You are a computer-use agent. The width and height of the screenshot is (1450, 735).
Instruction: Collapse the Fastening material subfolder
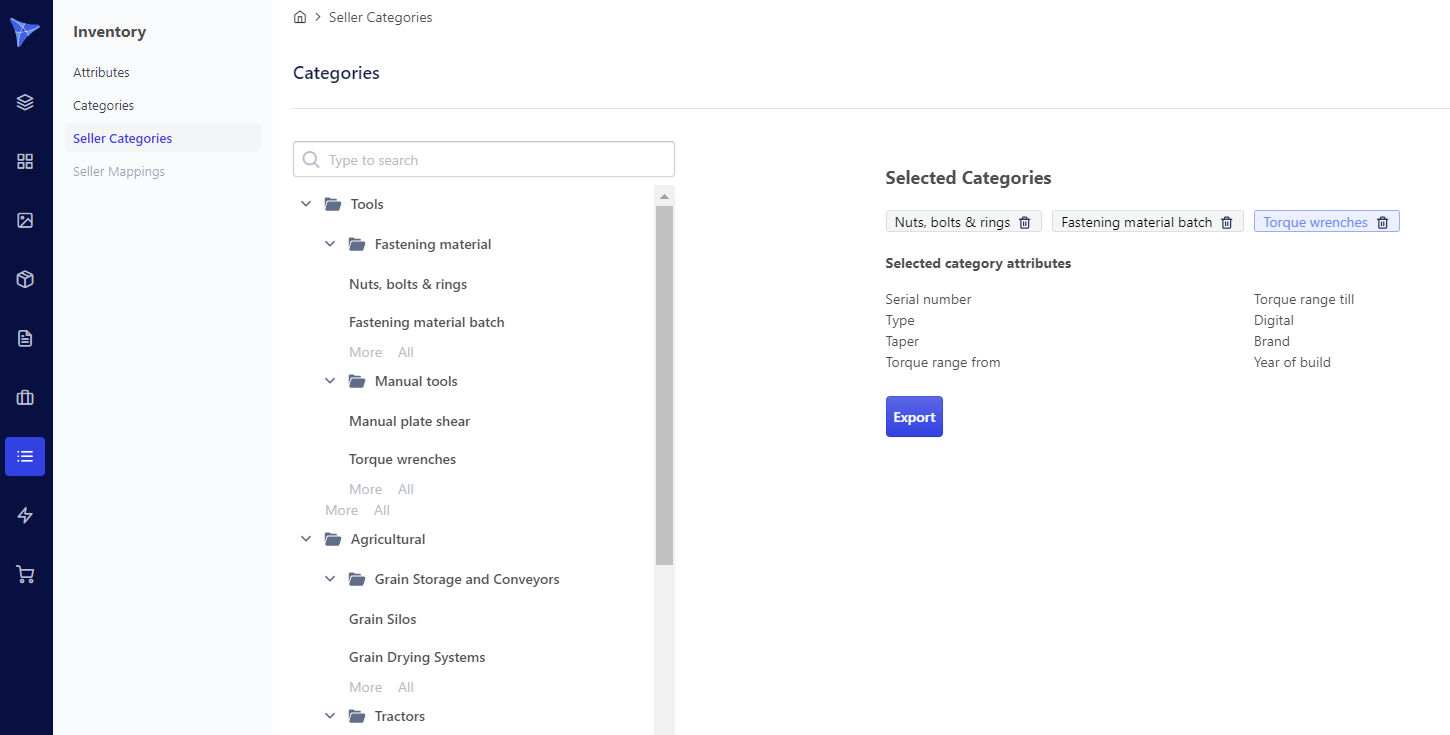pyautogui.click(x=330, y=244)
